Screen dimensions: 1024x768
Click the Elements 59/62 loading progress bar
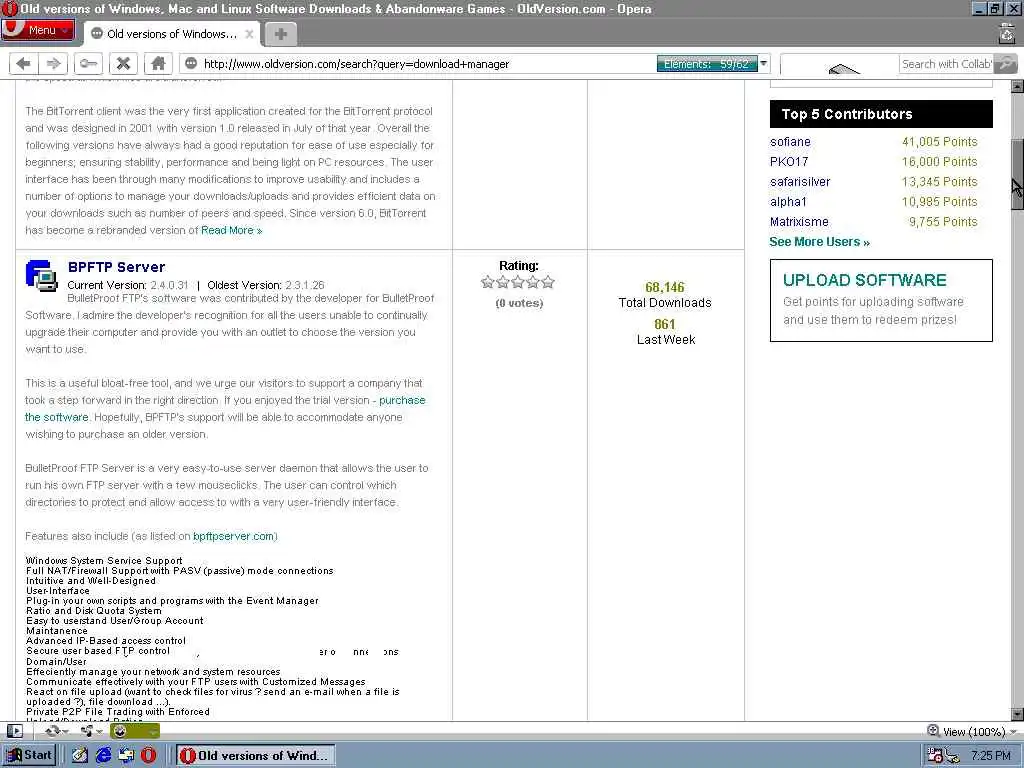[x=707, y=64]
